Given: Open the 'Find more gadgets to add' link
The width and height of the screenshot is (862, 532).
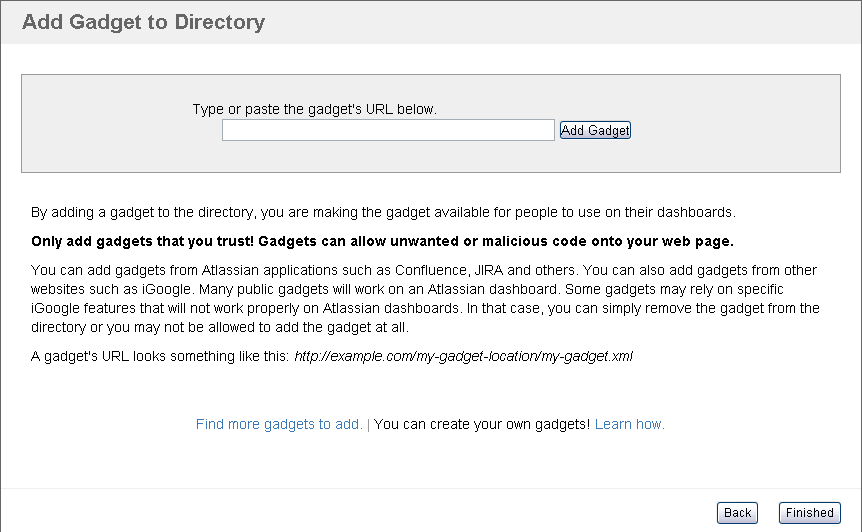Looking at the screenshot, I should tap(279, 424).
